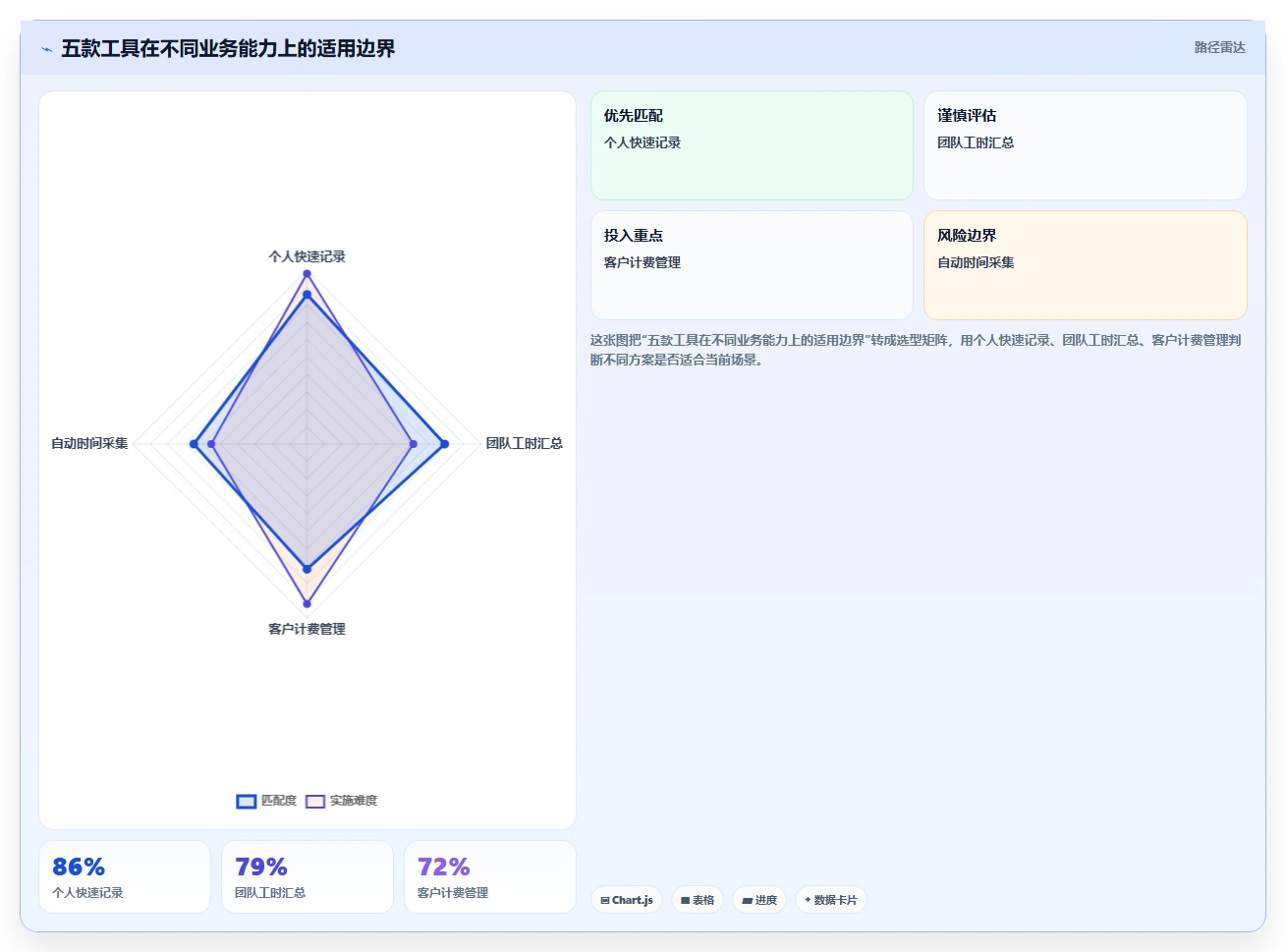
Task: Click the 匹配度 data point on 团队工时汇总 axis
Action: (x=444, y=444)
